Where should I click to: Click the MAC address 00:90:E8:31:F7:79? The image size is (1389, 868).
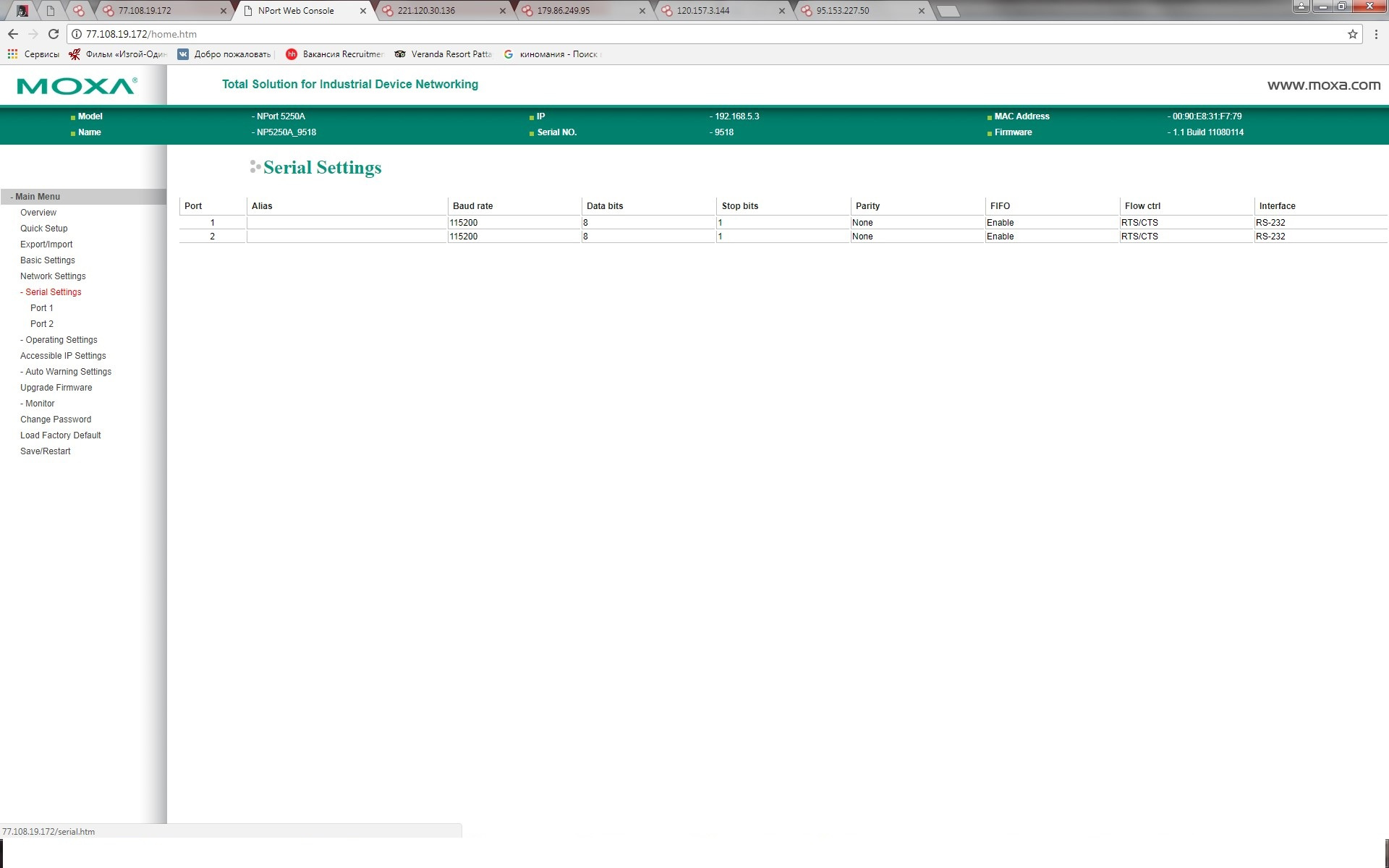tap(1207, 116)
